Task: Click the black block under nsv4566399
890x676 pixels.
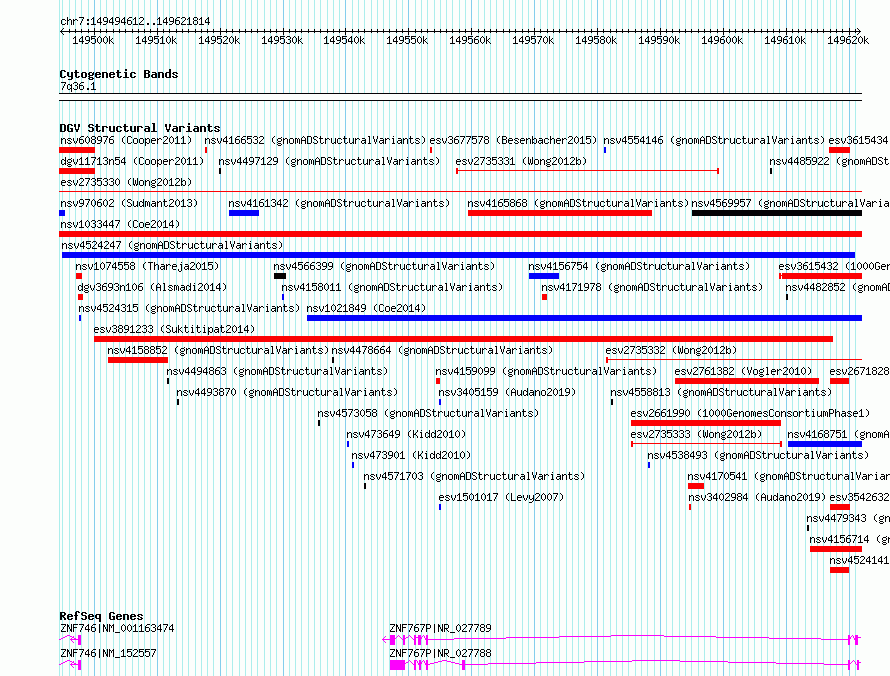Action: pyautogui.click(x=280, y=276)
